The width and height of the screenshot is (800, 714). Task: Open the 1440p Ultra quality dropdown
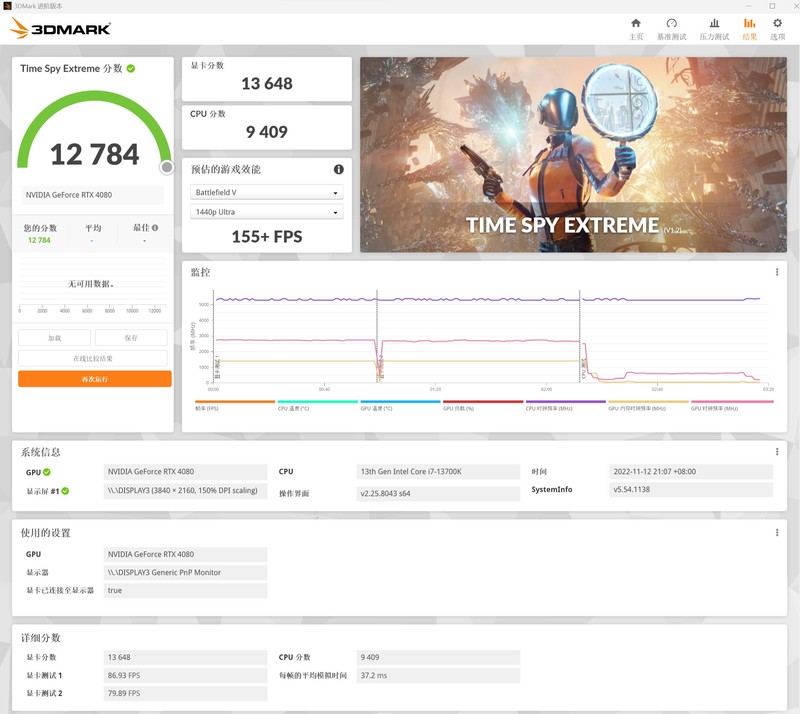265,211
